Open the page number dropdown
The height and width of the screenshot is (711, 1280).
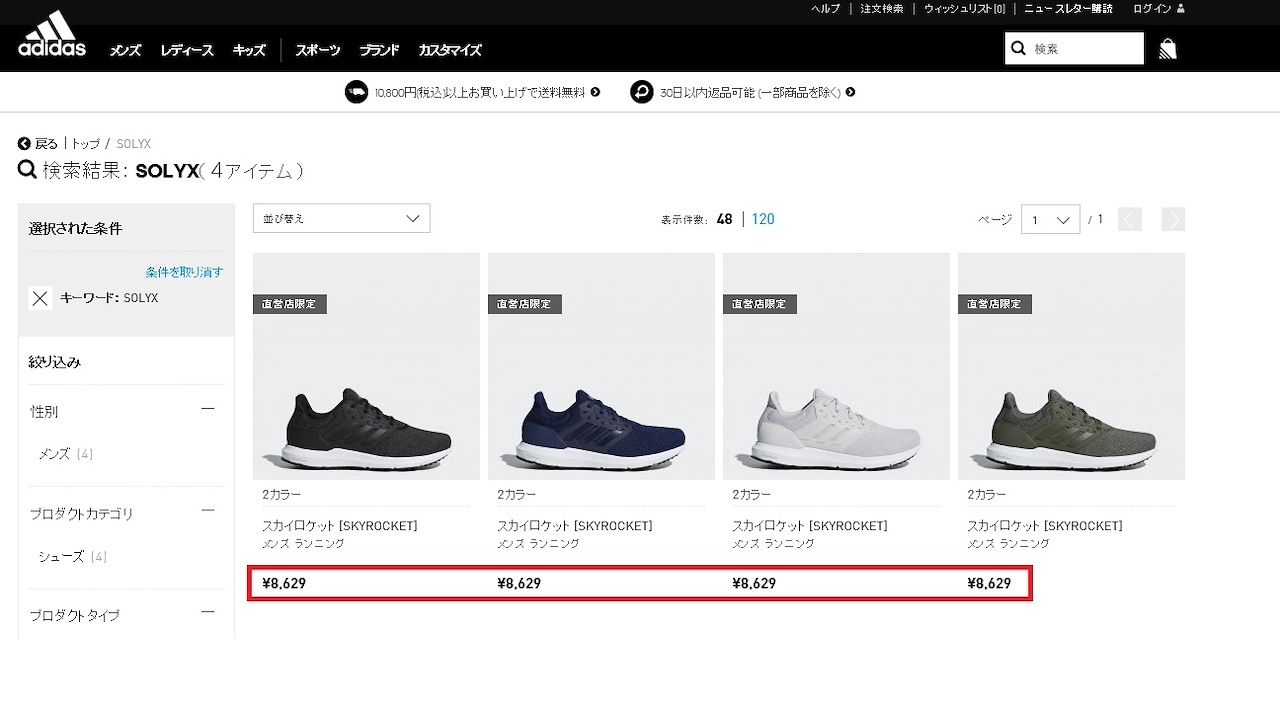[x=1050, y=219]
